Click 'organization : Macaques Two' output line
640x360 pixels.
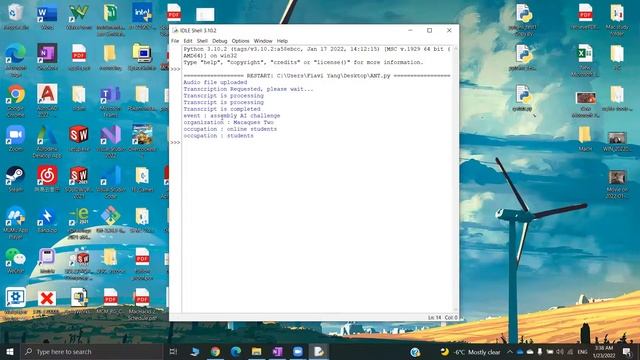click(x=228, y=122)
